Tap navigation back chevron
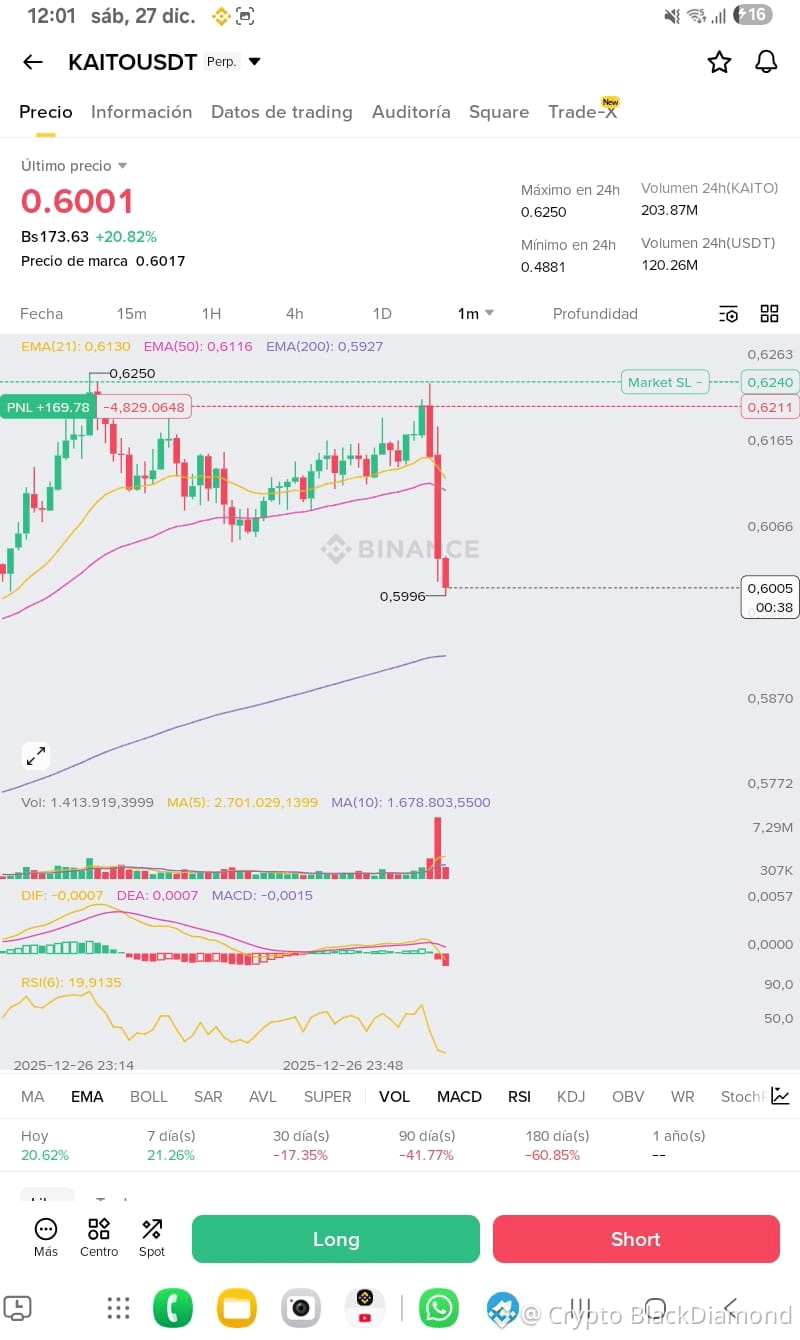800x1340 pixels. click(x=731, y=1308)
